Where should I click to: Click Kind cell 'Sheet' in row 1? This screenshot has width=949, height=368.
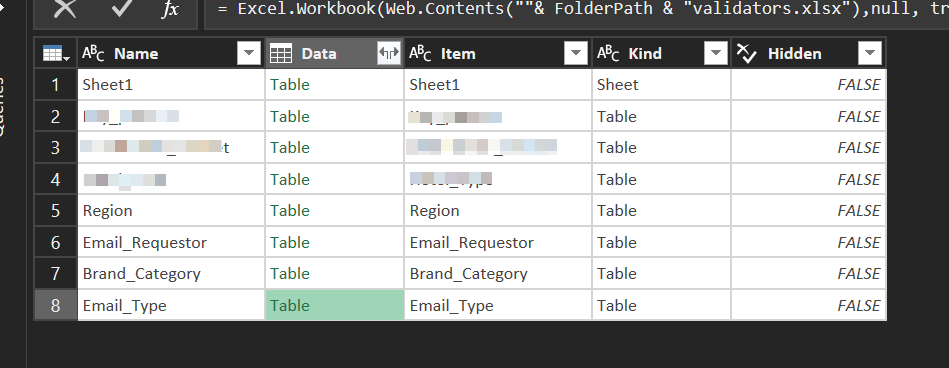(x=662, y=85)
